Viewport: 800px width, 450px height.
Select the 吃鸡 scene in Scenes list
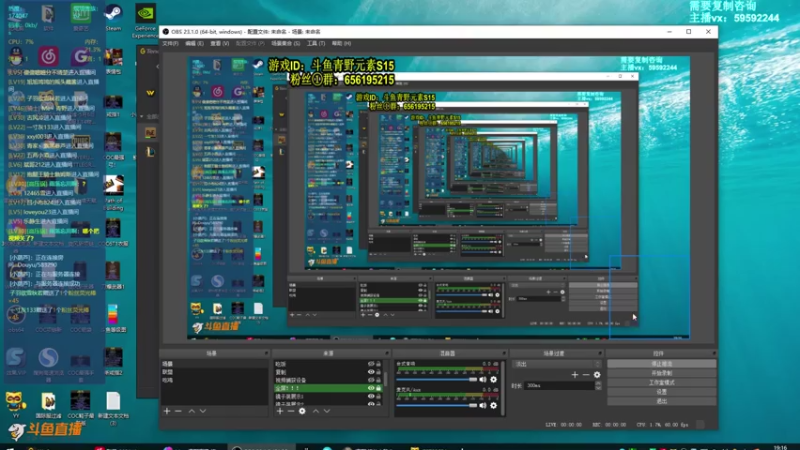214,380
